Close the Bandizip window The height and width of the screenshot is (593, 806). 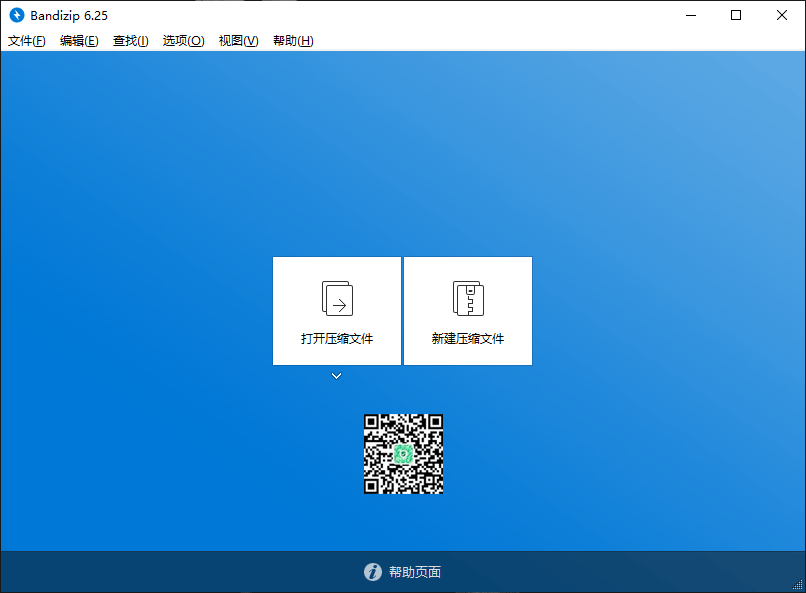[x=782, y=15]
